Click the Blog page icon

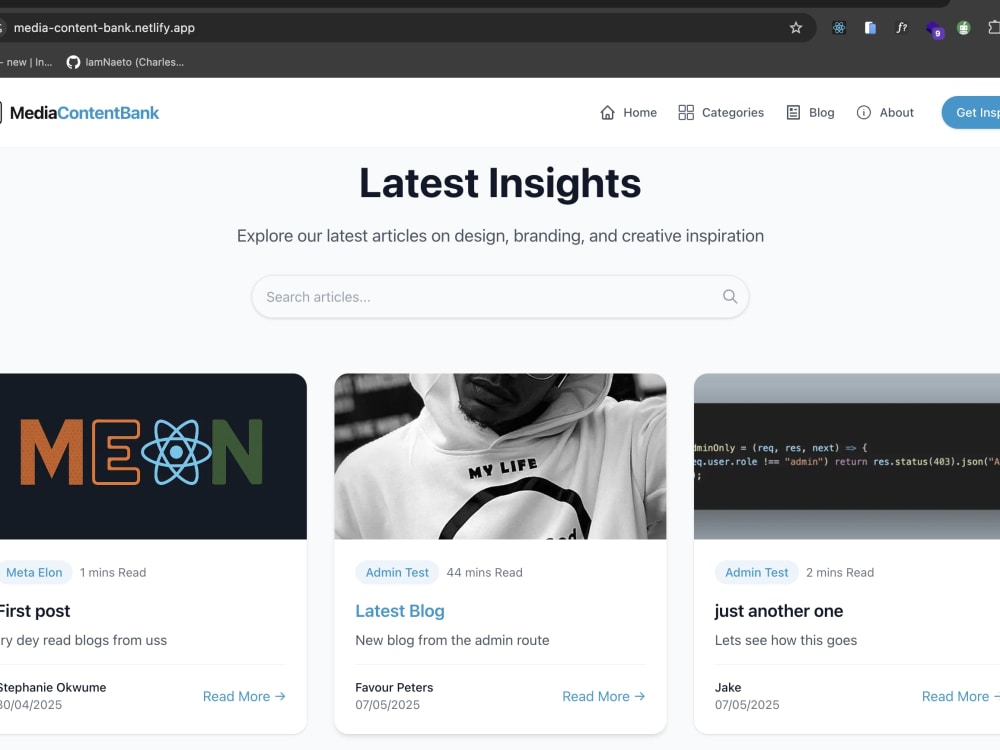[793, 112]
